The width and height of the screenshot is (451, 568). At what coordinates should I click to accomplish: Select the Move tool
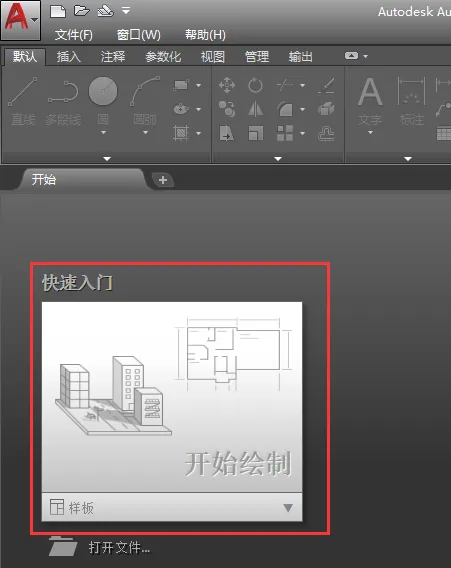tap(227, 85)
